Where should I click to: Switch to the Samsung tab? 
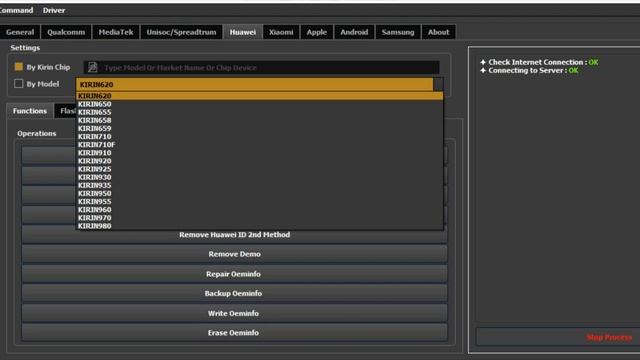398,32
